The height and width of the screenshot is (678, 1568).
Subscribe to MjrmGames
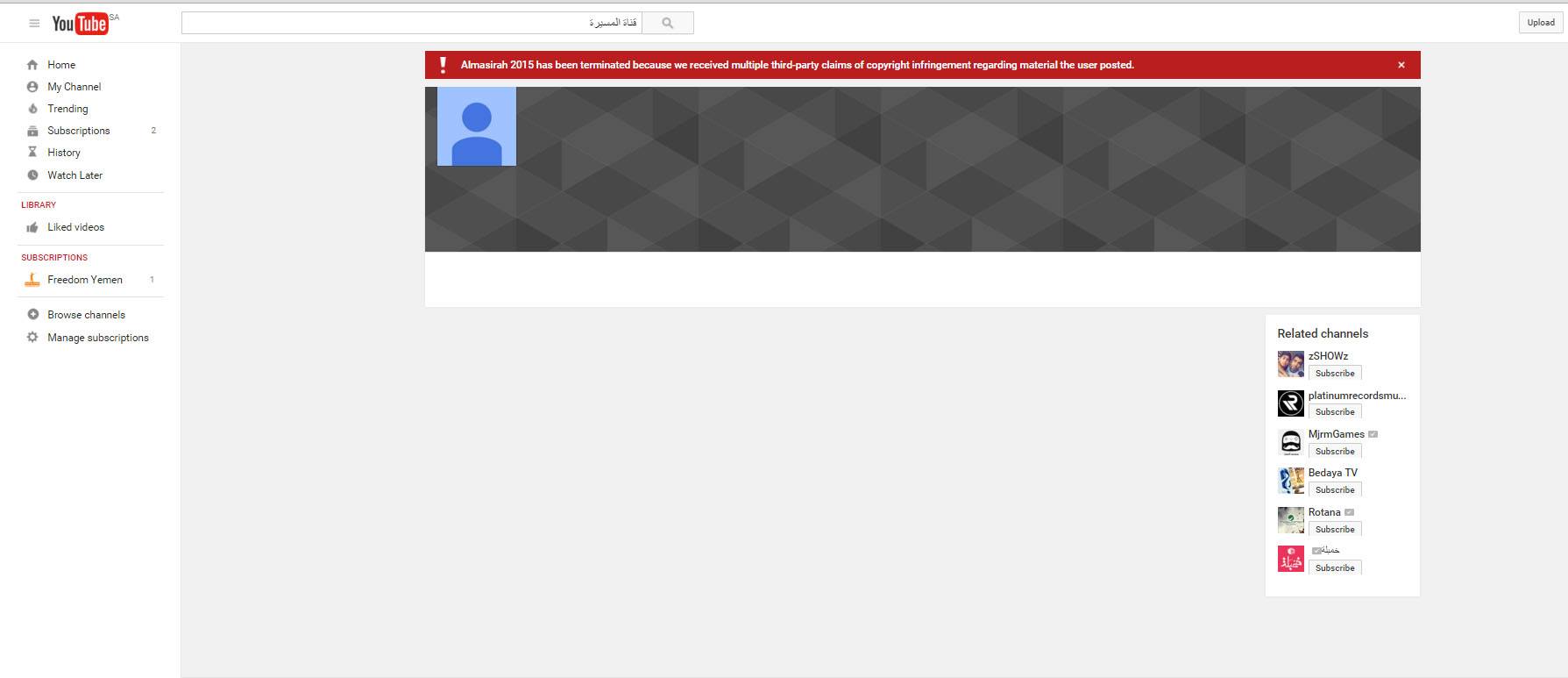tap(1335, 451)
